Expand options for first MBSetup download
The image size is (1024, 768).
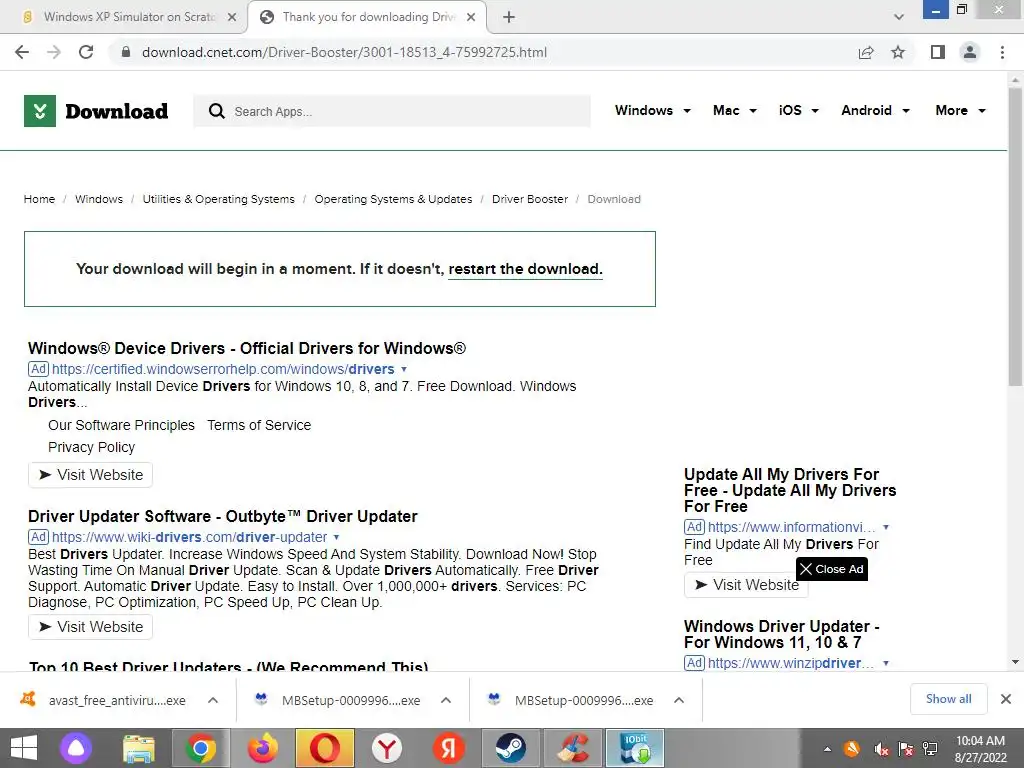point(446,700)
